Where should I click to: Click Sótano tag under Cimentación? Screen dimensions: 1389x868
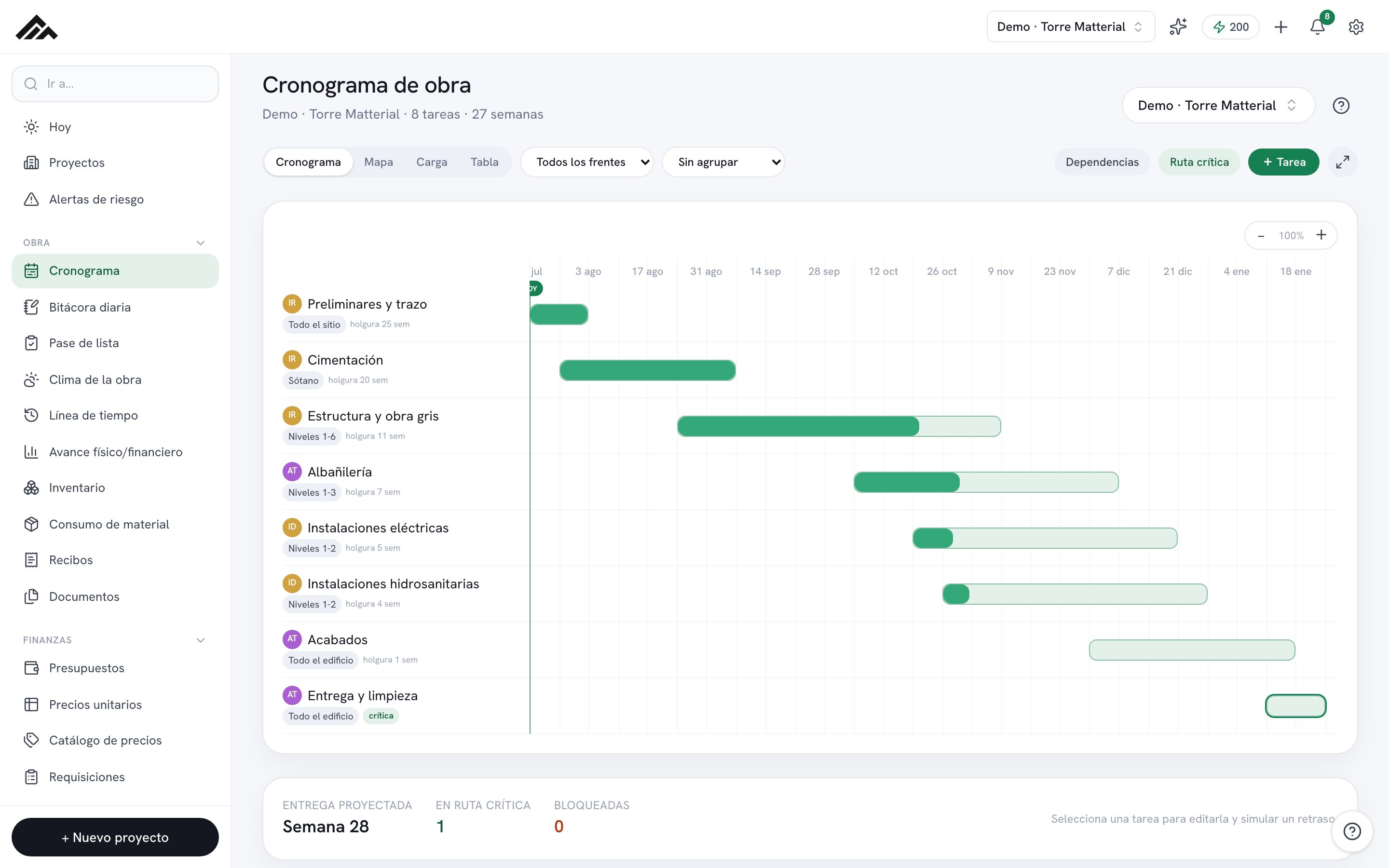[303, 380]
